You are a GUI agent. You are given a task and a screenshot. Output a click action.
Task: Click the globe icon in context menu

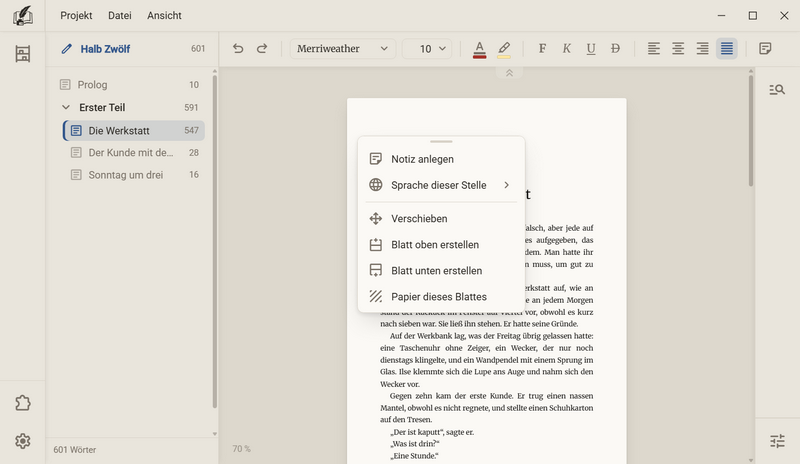(376, 185)
